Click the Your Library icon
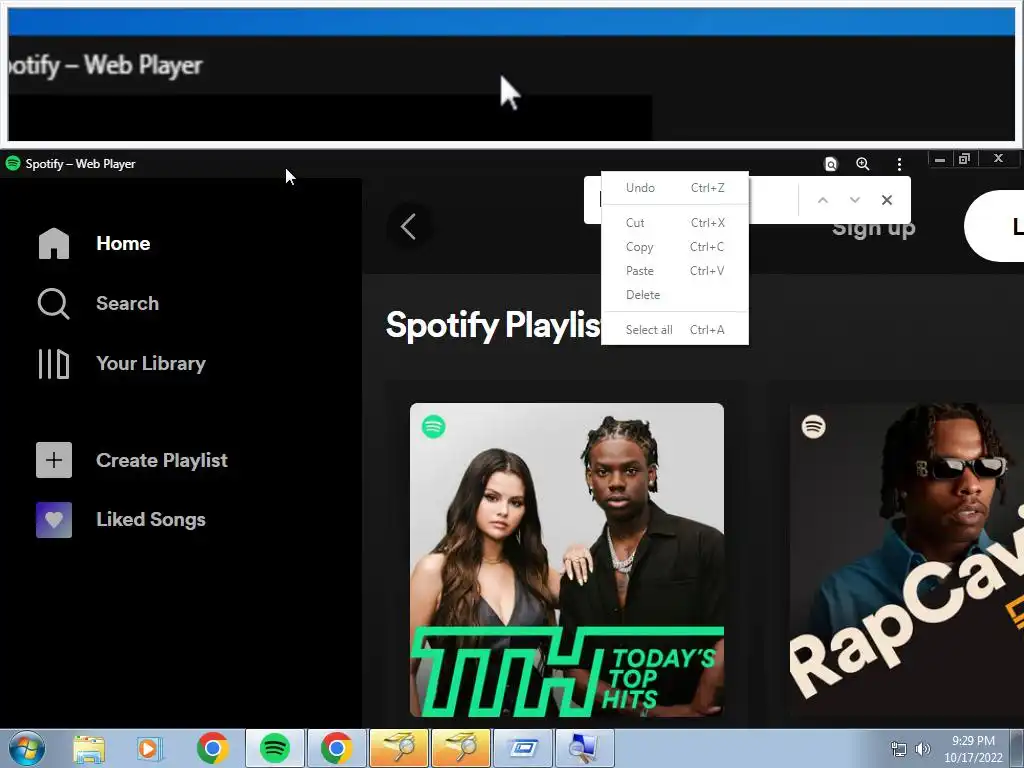This screenshot has height=768, width=1024. tap(54, 364)
